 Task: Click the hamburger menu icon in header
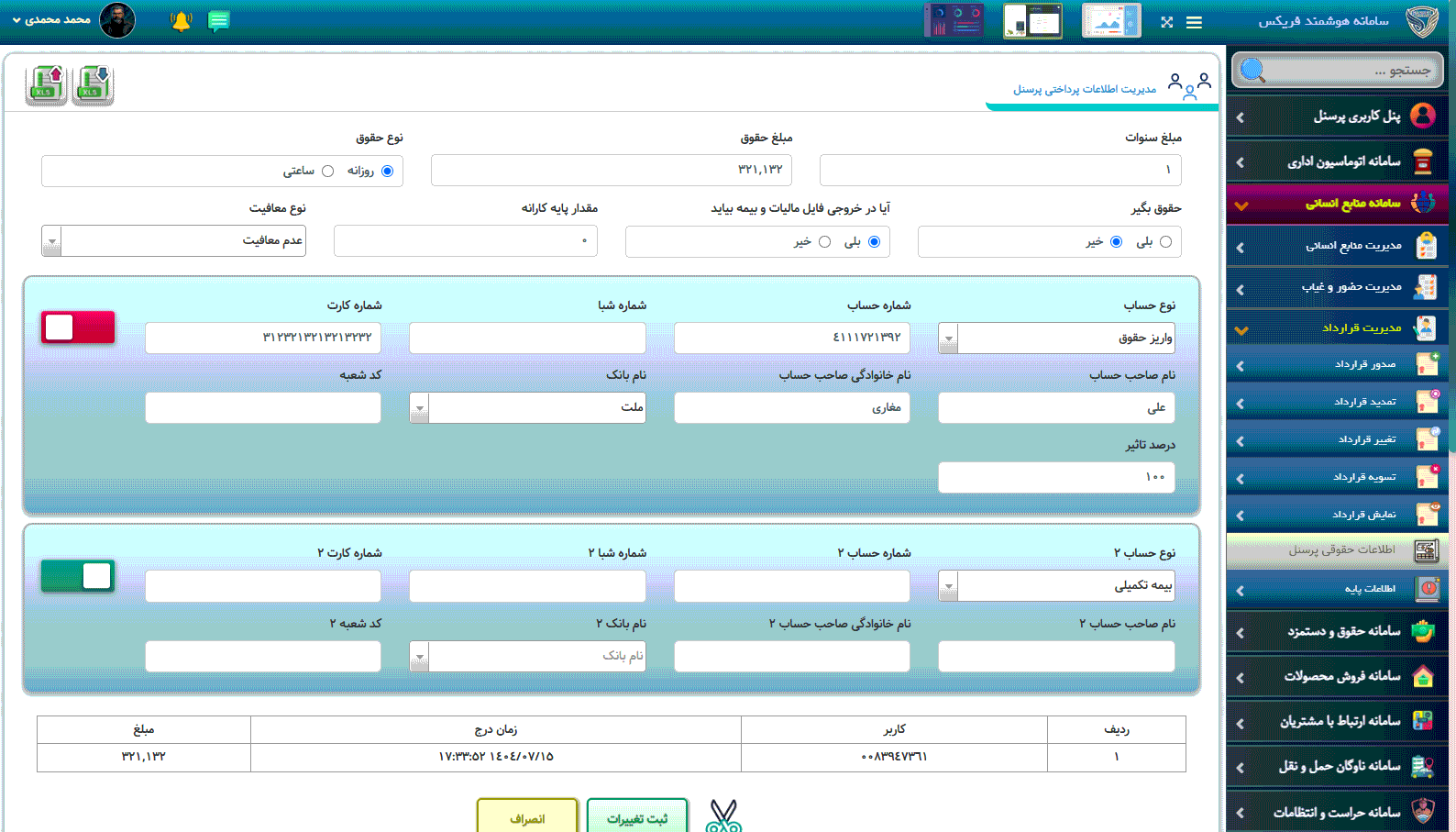tap(1194, 22)
